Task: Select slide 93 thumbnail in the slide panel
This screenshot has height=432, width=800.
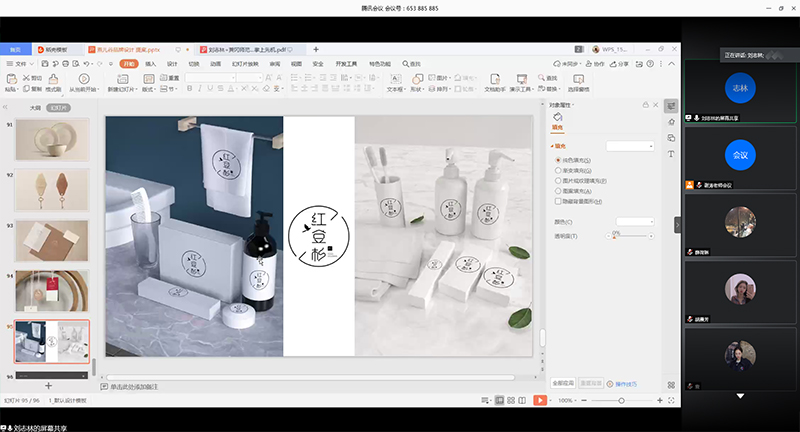Action: 51,240
